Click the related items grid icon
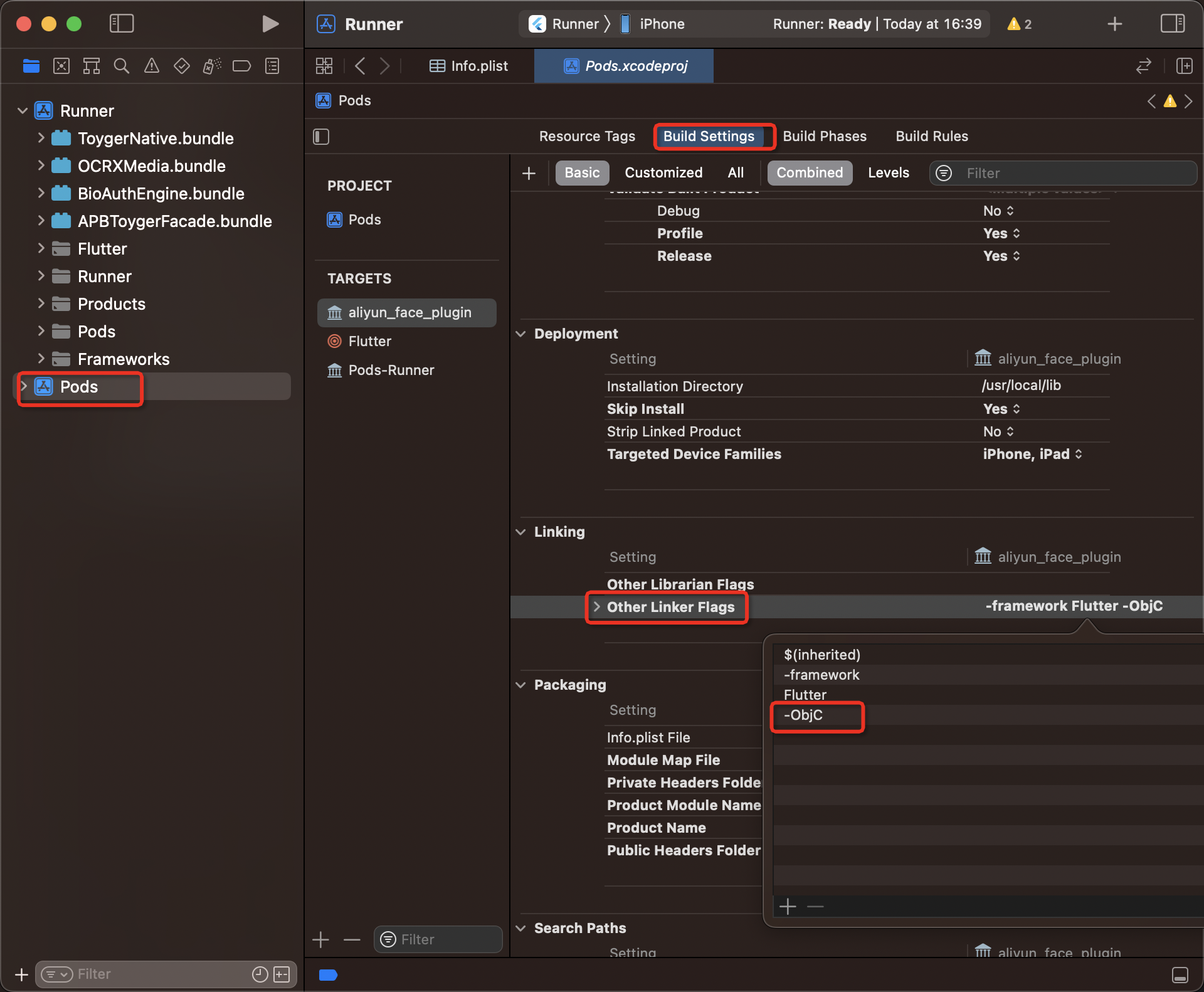Screen dimensions: 1204x992 324,66
